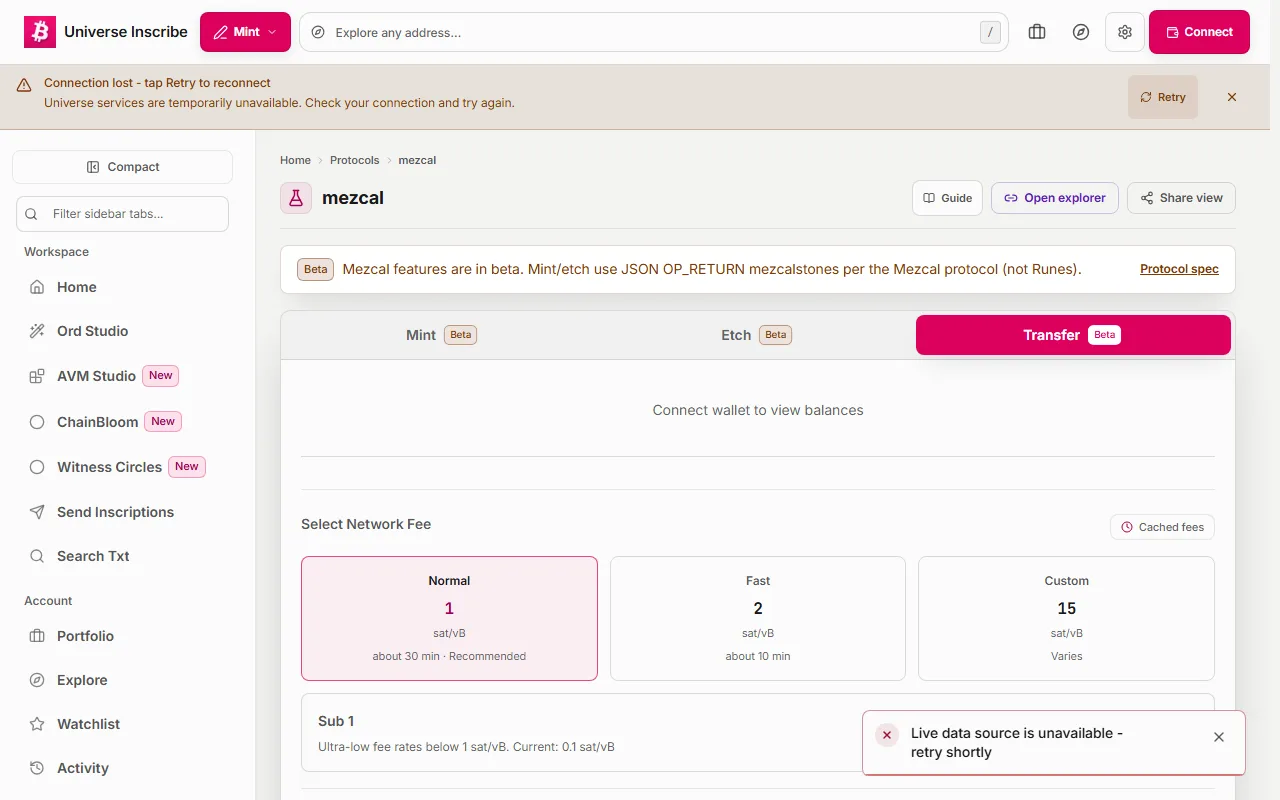Focus the Explore any address search field
The image size is (1280, 800).
pos(654,32)
